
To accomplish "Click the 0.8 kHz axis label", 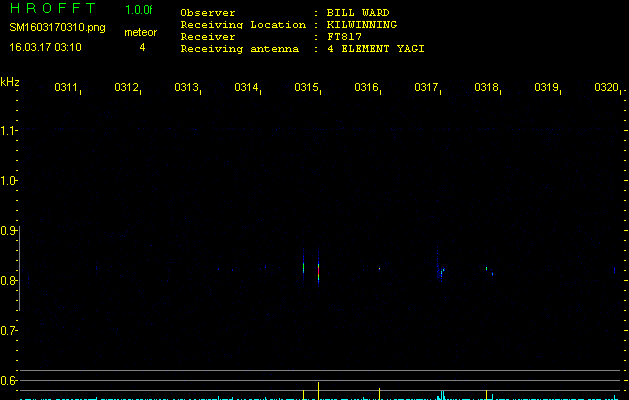I will [x=8, y=280].
